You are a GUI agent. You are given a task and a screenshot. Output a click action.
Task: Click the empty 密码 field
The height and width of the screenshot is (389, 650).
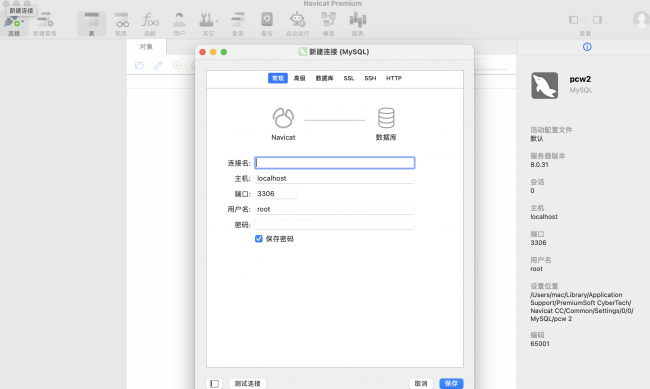[x=335, y=224]
